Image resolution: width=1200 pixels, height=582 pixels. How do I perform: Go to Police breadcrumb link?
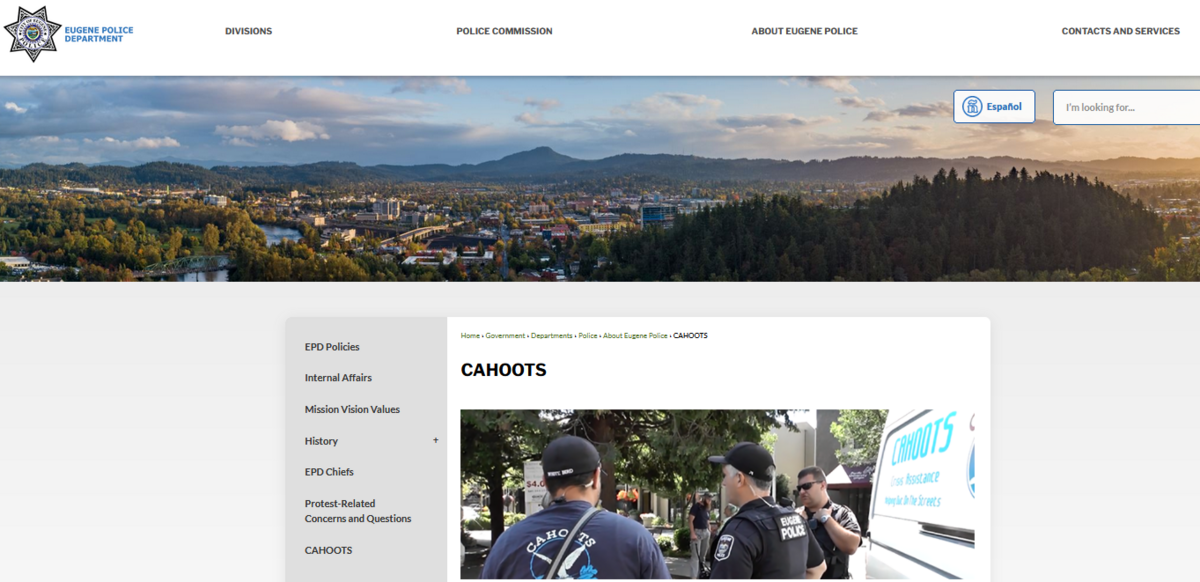click(x=588, y=336)
